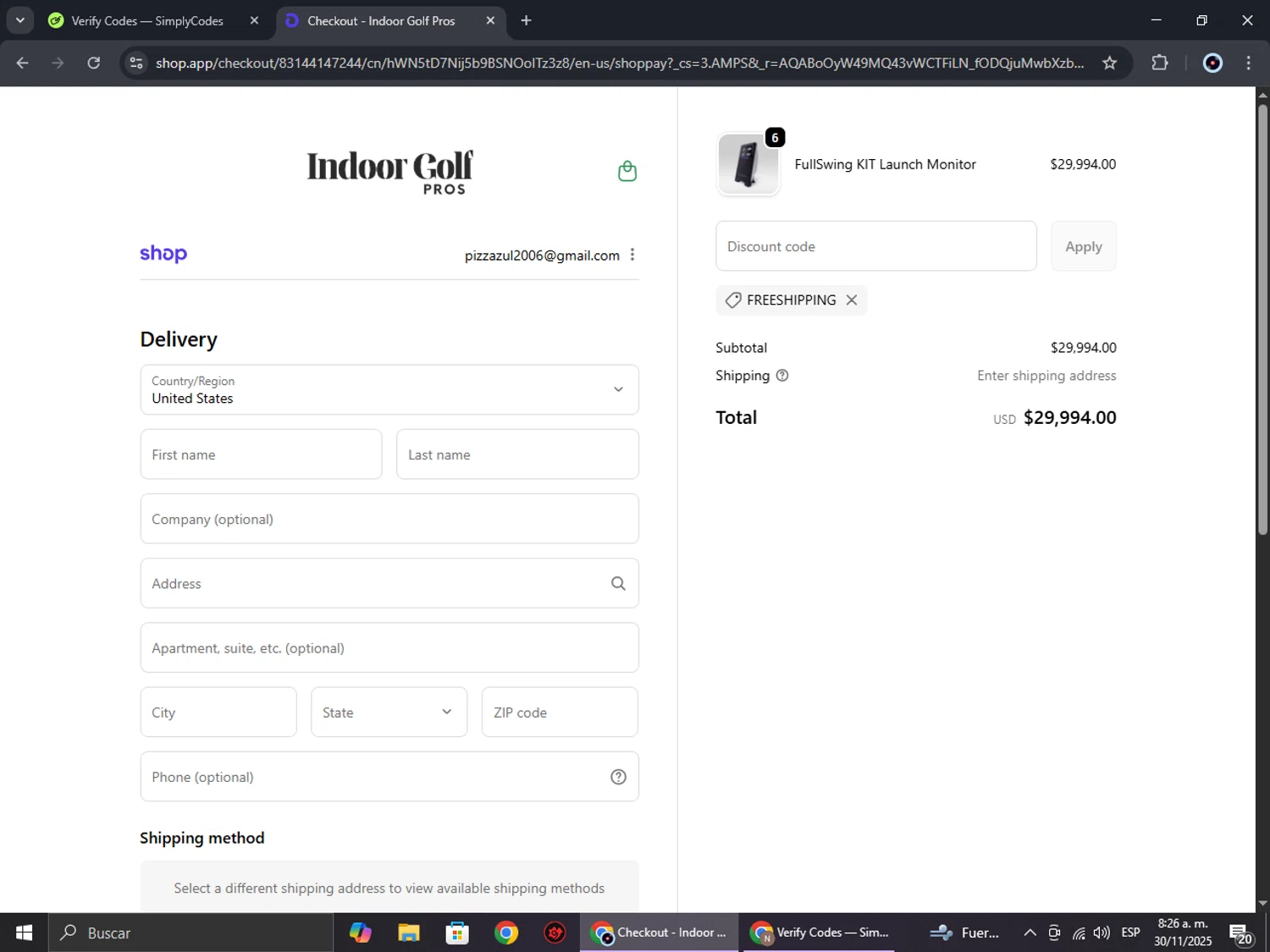The height and width of the screenshot is (952, 1270).
Task: Reload the checkout page
Action: 94,63
